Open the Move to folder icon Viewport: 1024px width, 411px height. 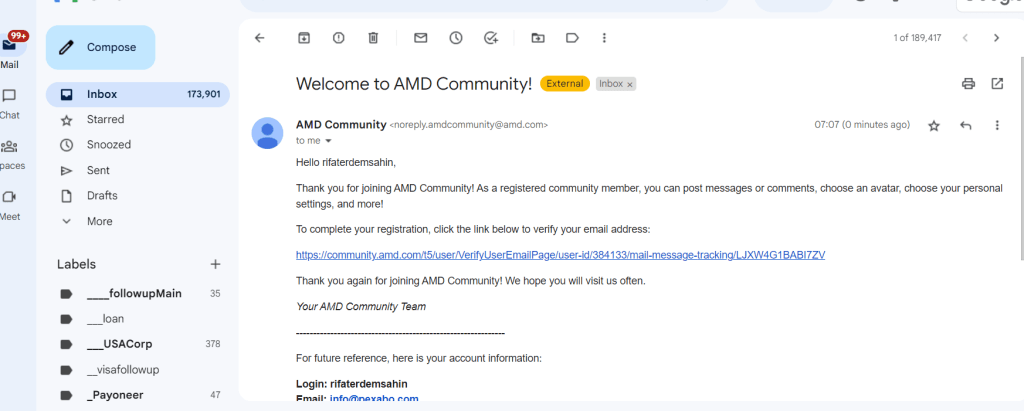pyautogui.click(x=537, y=38)
